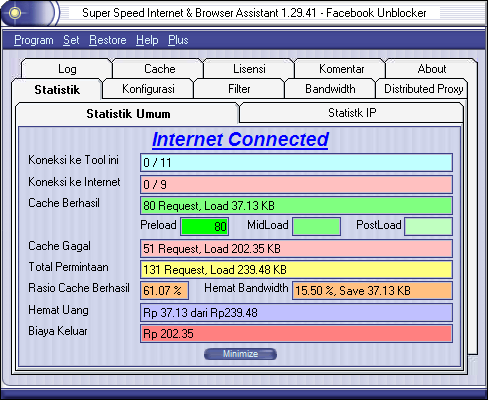This screenshot has width=488, height=400.
Task: Click the Preload green box showing 80
Action: [205, 227]
